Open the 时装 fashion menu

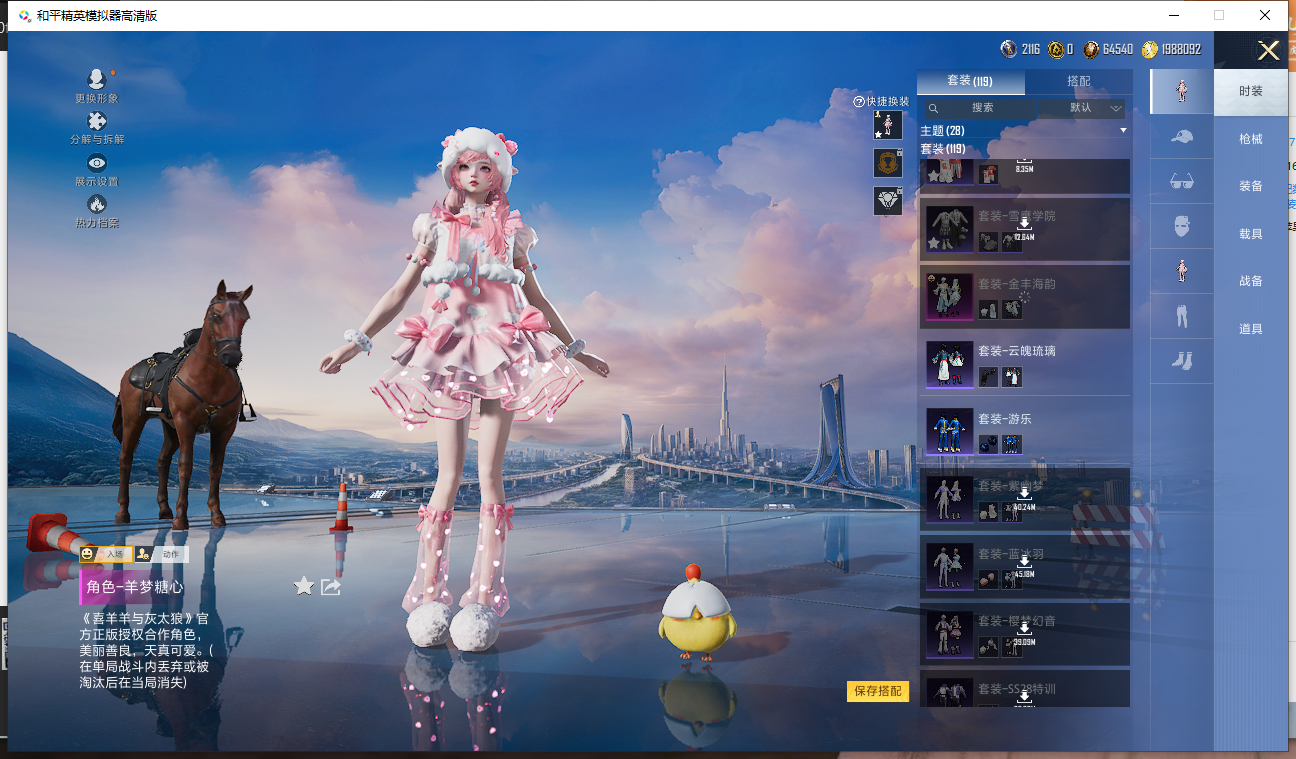point(1251,91)
